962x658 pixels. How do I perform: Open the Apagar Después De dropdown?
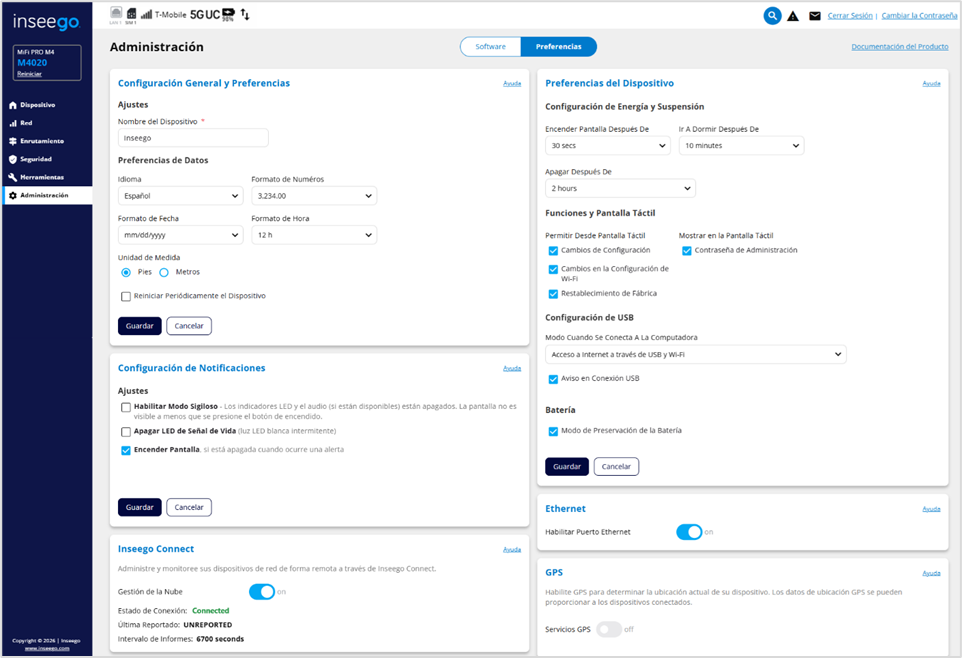pyautogui.click(x=620, y=188)
